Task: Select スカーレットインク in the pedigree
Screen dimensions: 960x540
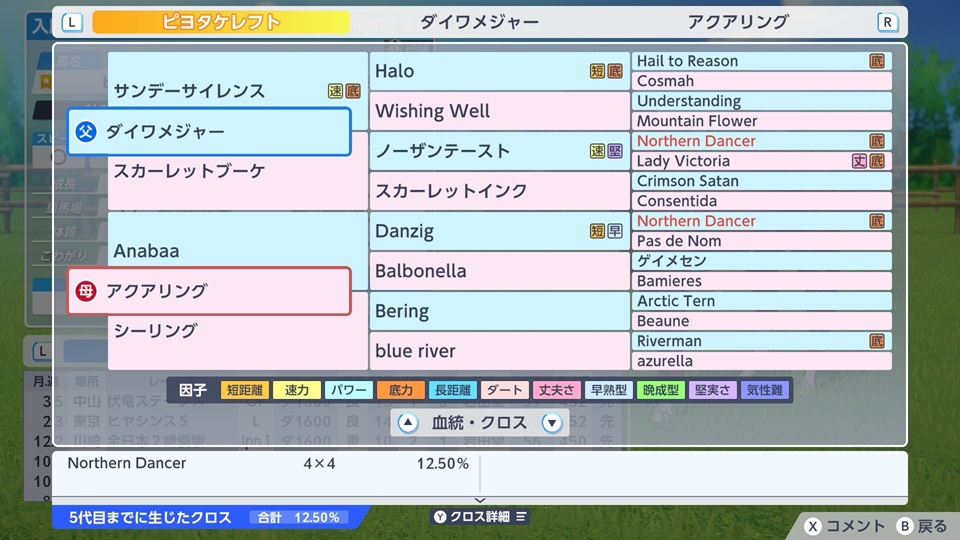Action: coord(499,191)
